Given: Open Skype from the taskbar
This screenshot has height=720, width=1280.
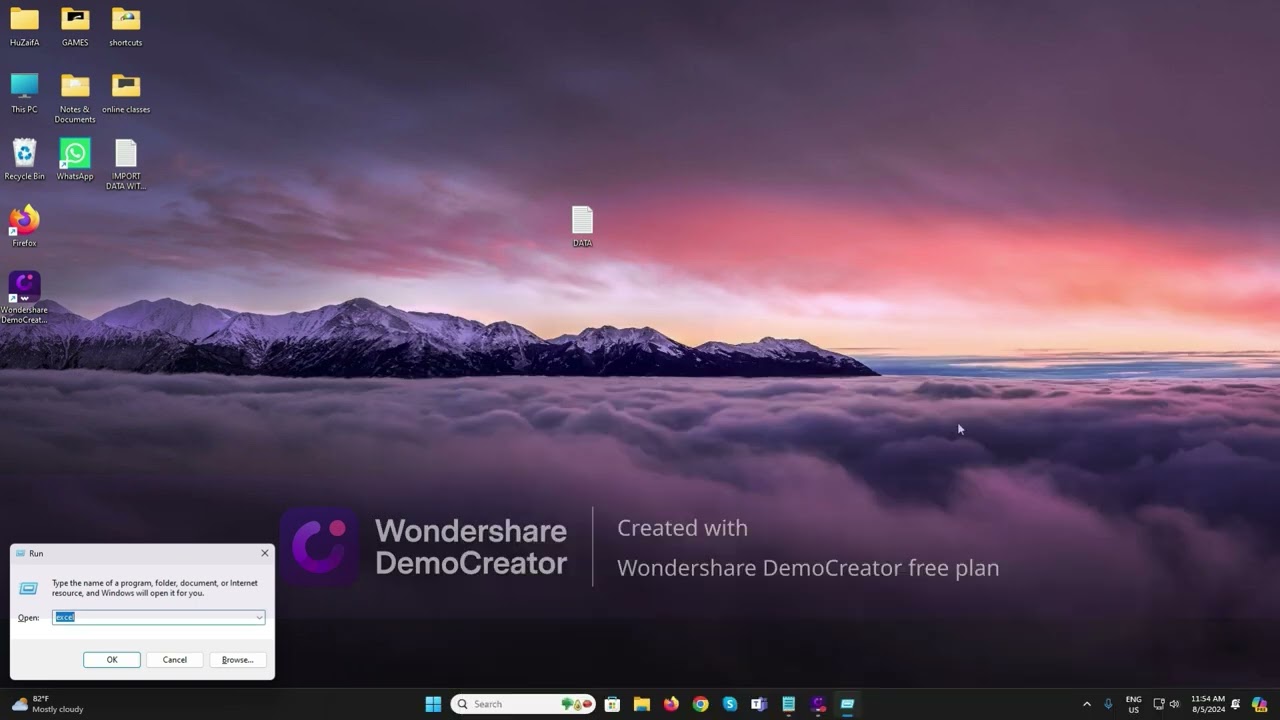Looking at the screenshot, I should [x=730, y=704].
